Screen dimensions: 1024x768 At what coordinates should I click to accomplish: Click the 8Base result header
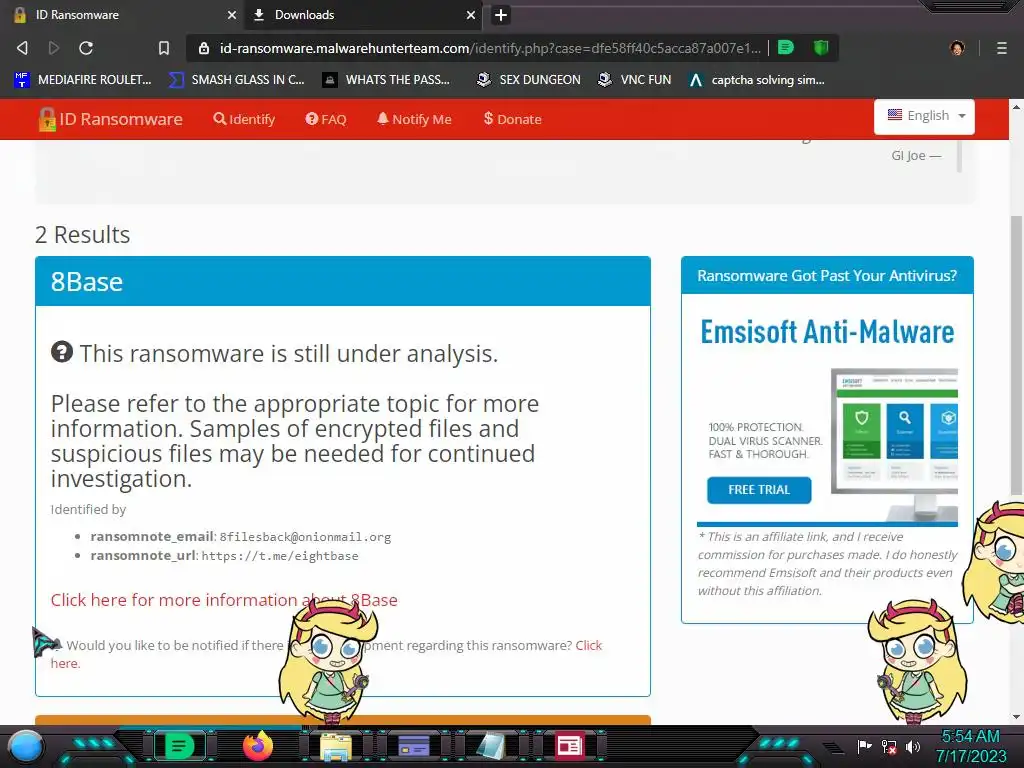(x=343, y=281)
